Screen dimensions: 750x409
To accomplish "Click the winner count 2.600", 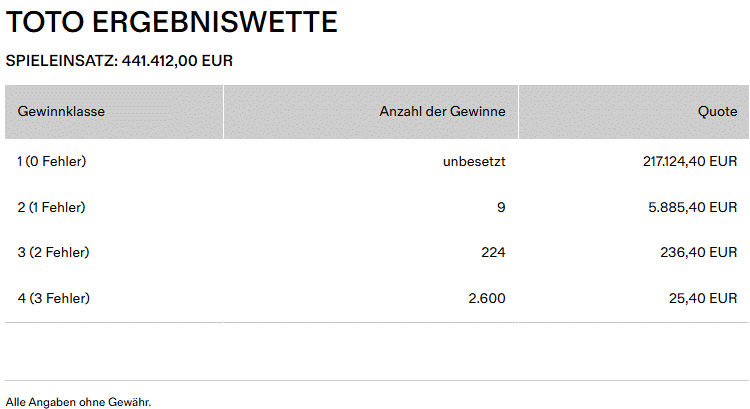I will [487, 299].
